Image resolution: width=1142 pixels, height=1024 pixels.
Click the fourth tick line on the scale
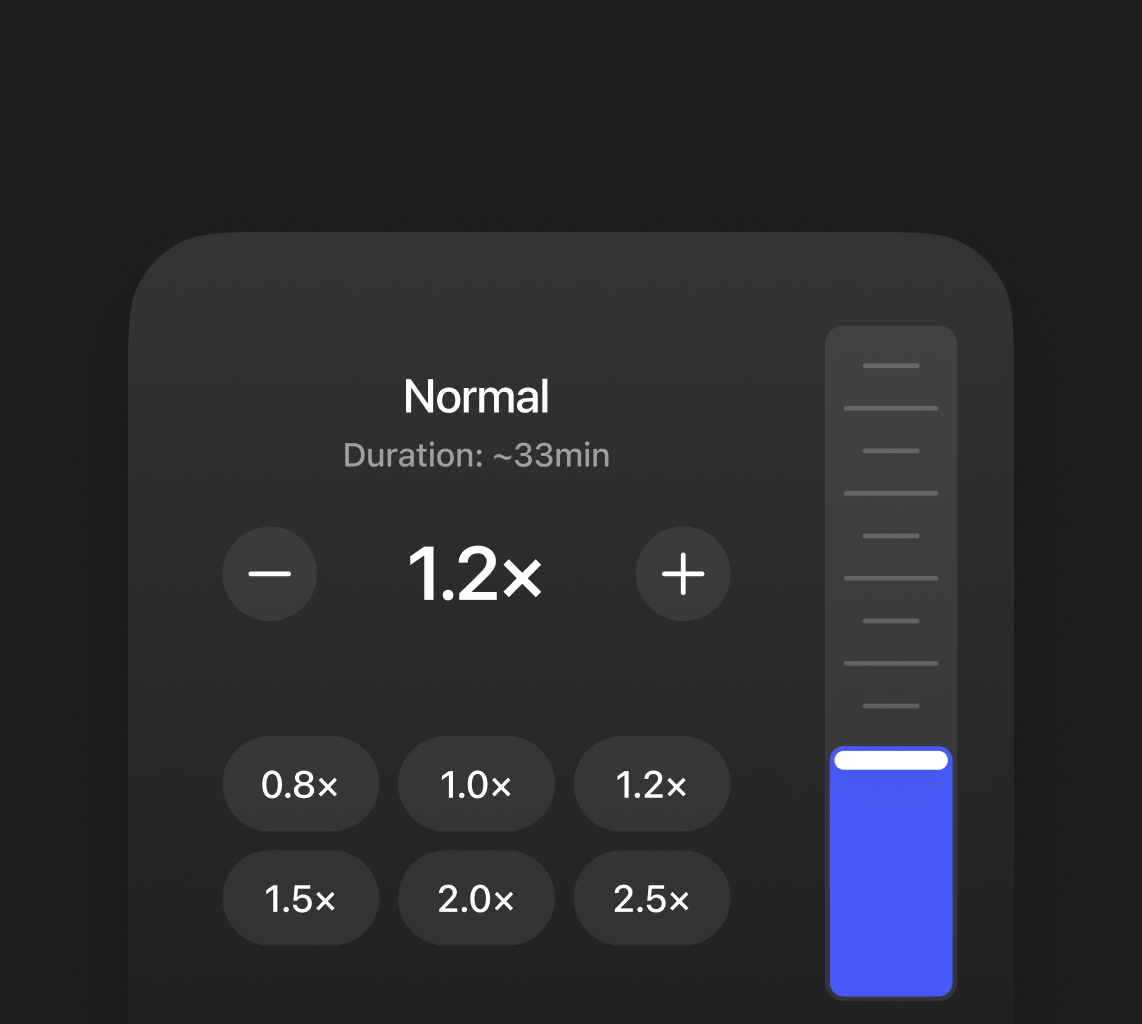coord(890,493)
